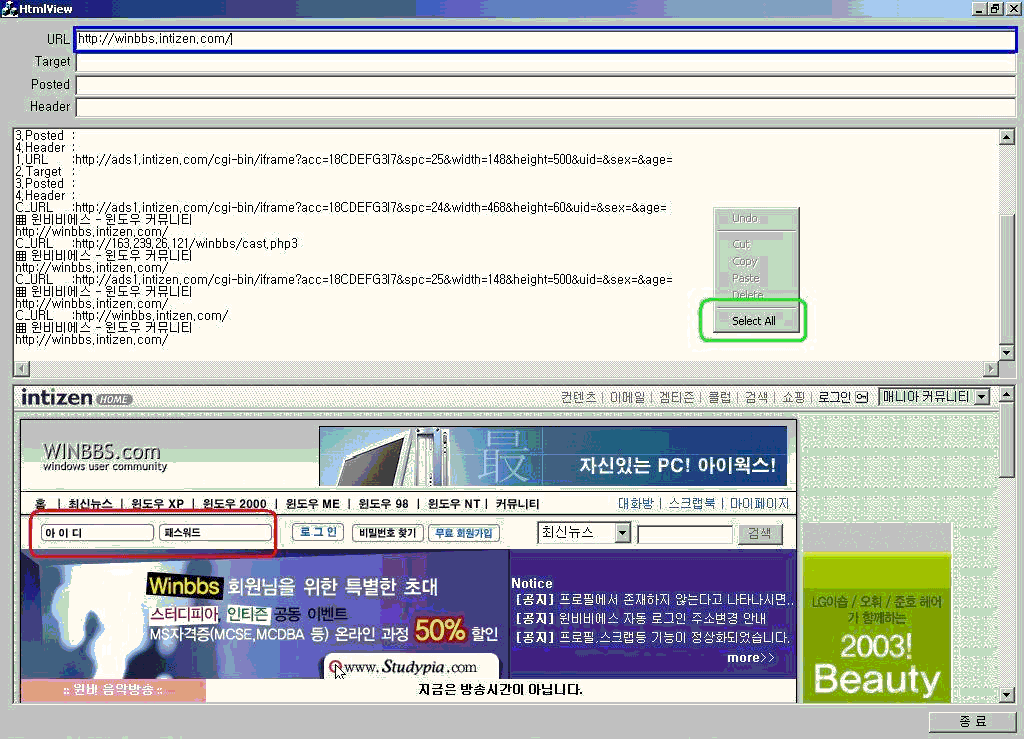1024x739 pixels.
Task: Click into the Header field
Action: click(545, 107)
